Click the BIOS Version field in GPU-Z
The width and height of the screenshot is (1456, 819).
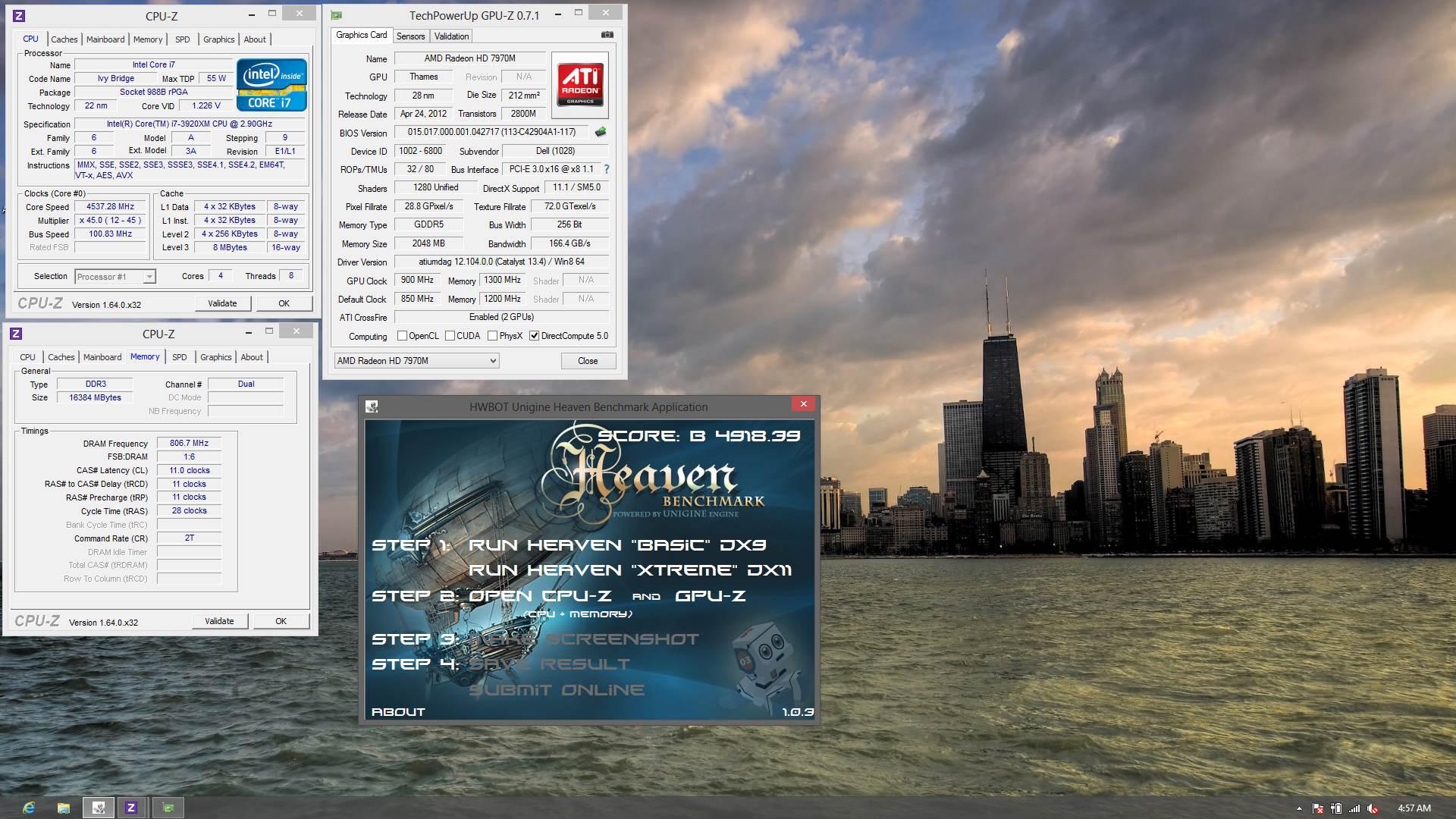491,132
